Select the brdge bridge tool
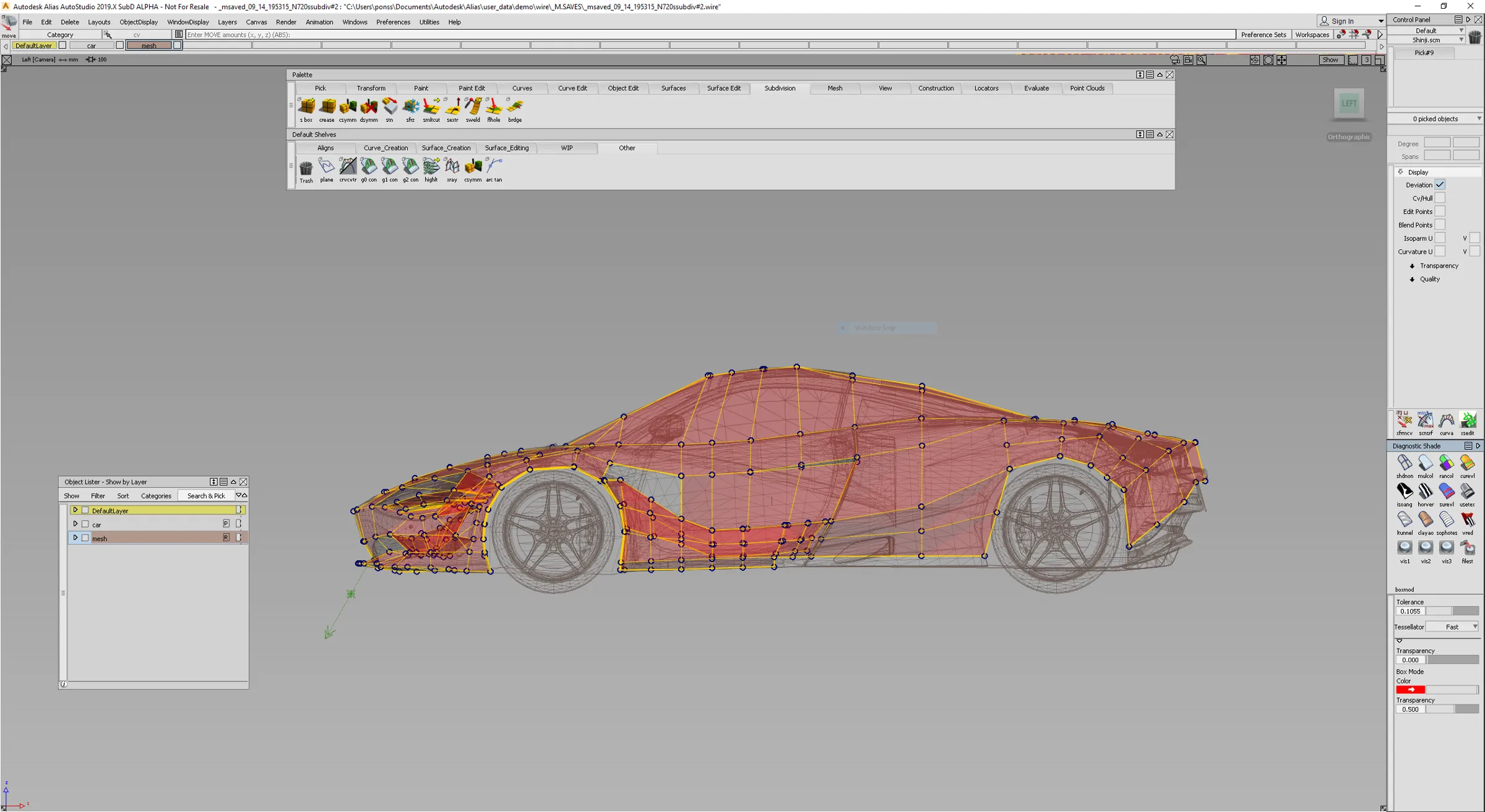Image resolution: width=1485 pixels, height=812 pixels. 515,110
